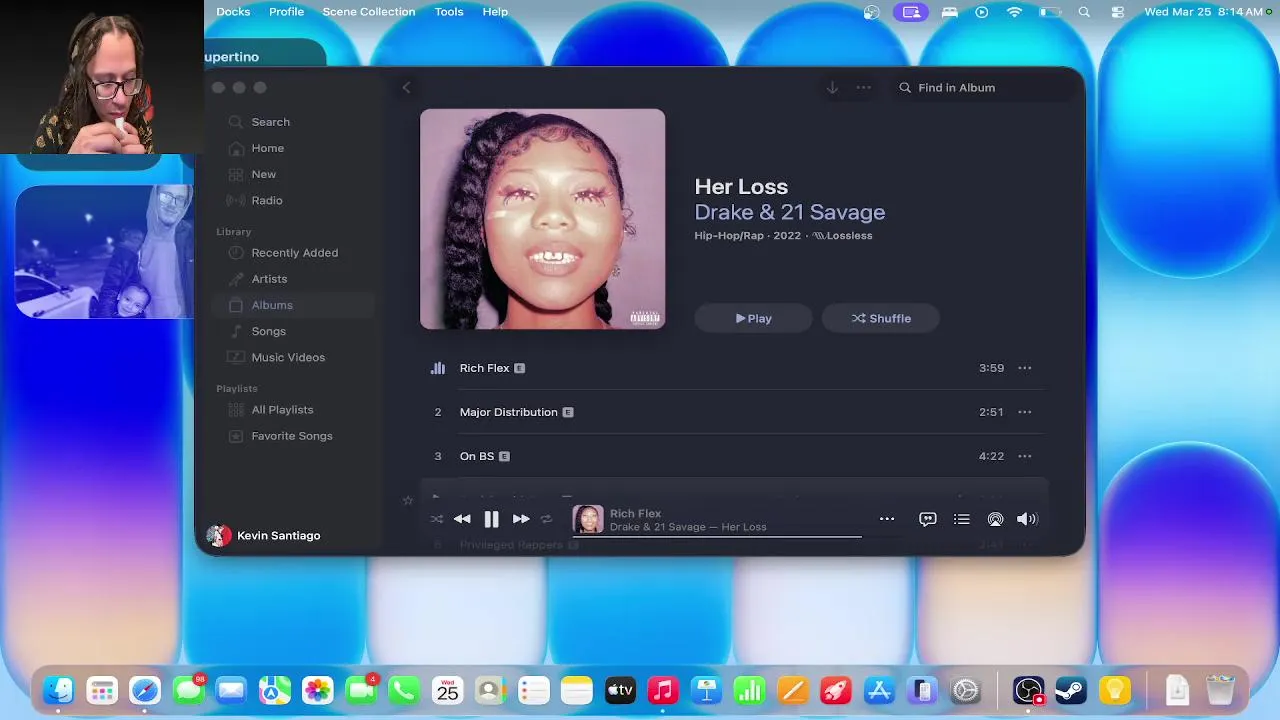Open the album's more options menu
Screen dimensions: 1280x720
[x=864, y=88]
